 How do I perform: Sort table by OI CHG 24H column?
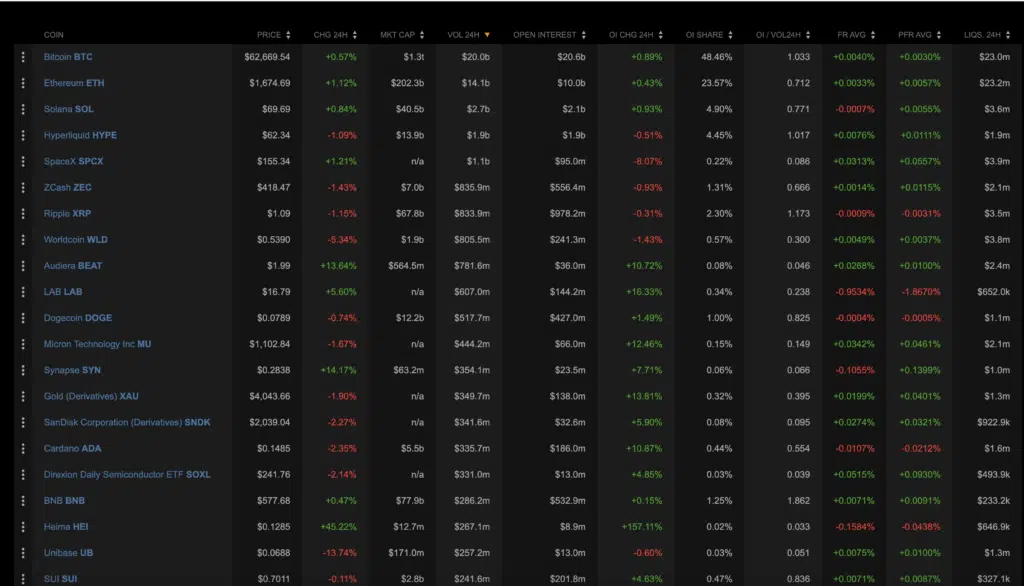click(x=635, y=35)
